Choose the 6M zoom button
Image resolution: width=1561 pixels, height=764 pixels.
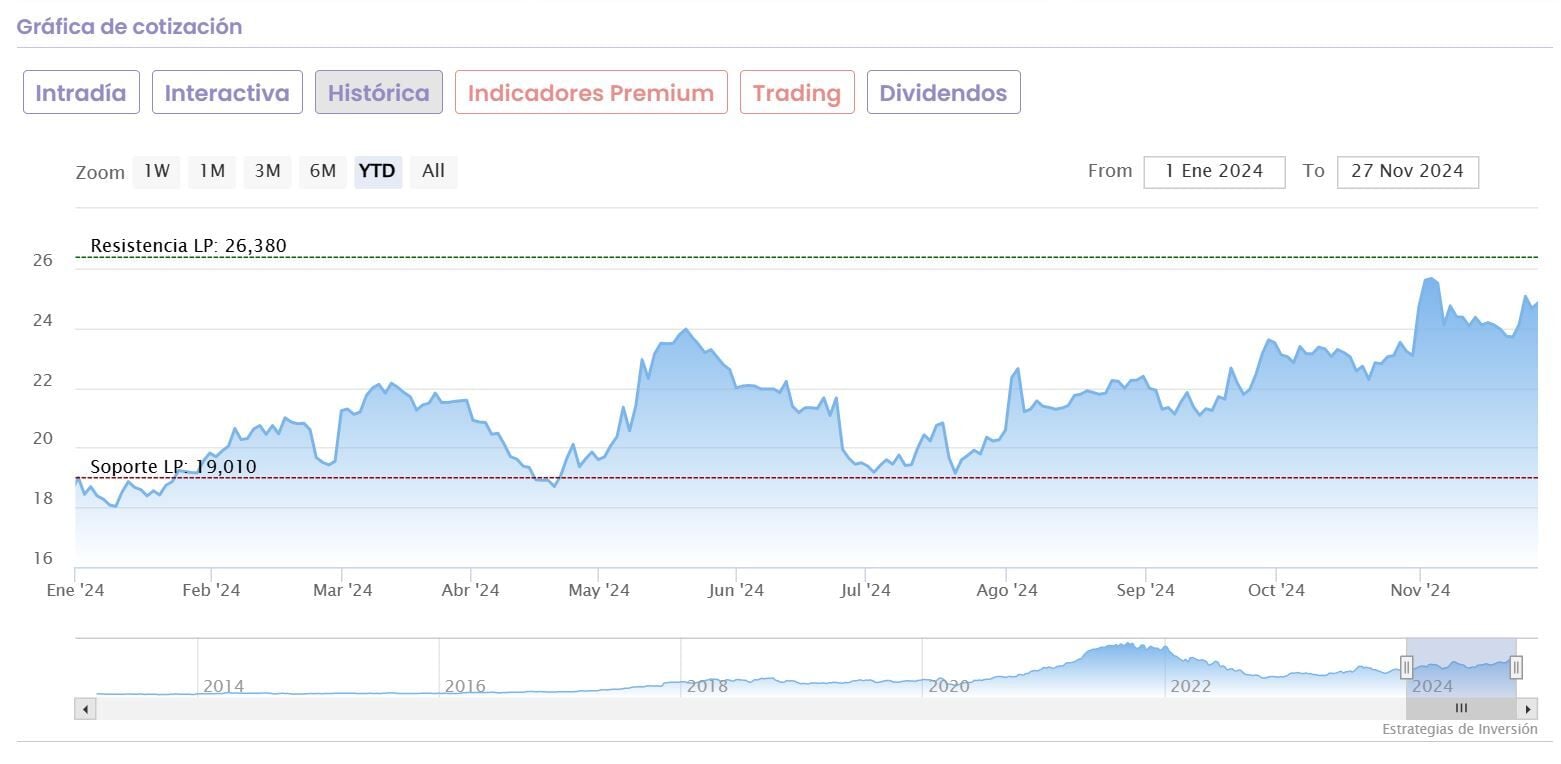pos(322,171)
